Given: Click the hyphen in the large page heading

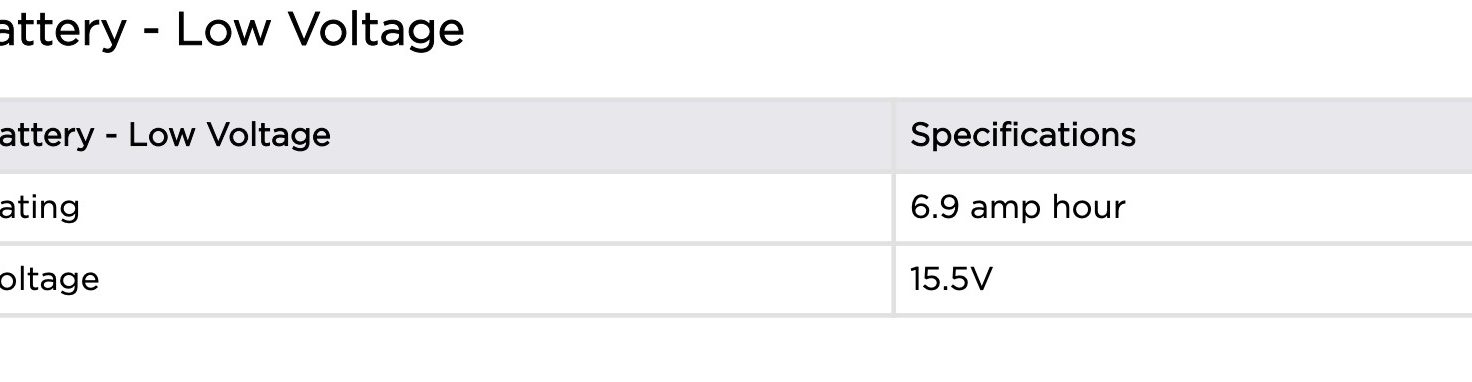Looking at the screenshot, I should click(x=152, y=33).
